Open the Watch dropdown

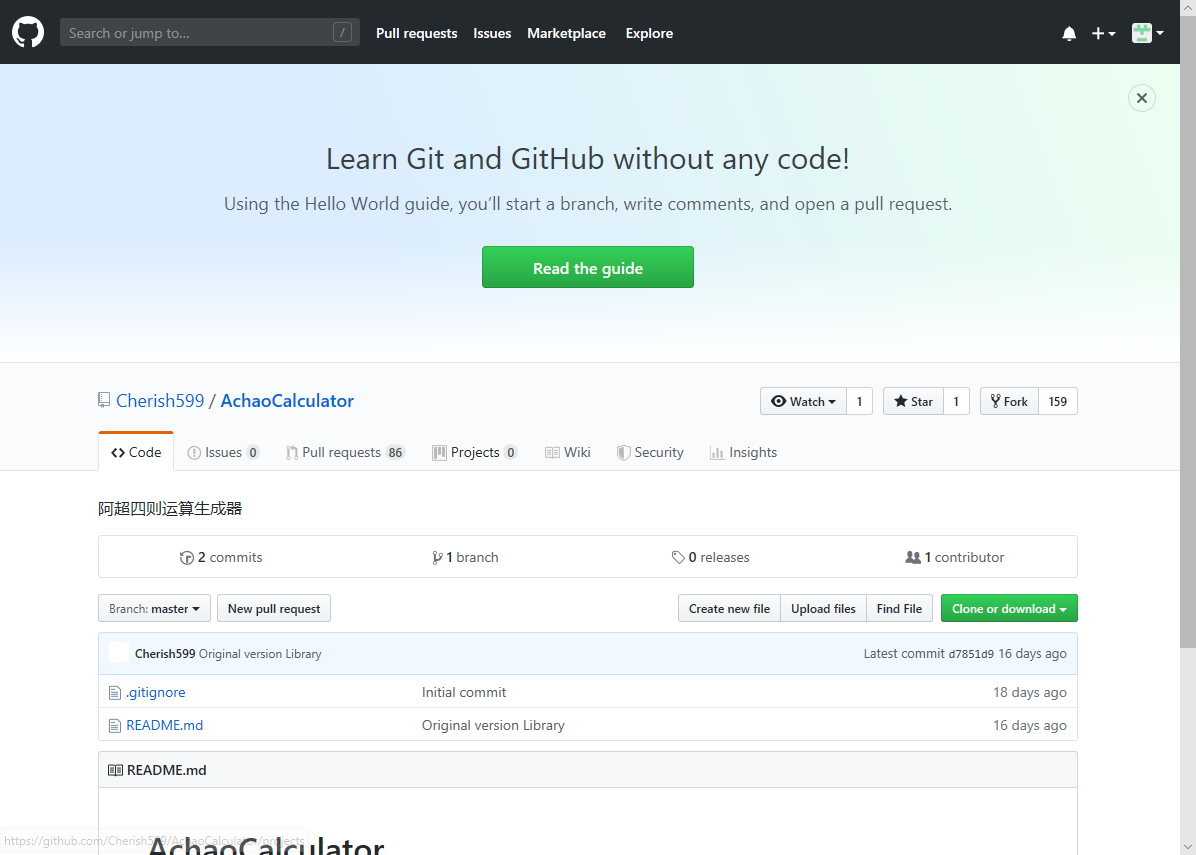pos(803,401)
